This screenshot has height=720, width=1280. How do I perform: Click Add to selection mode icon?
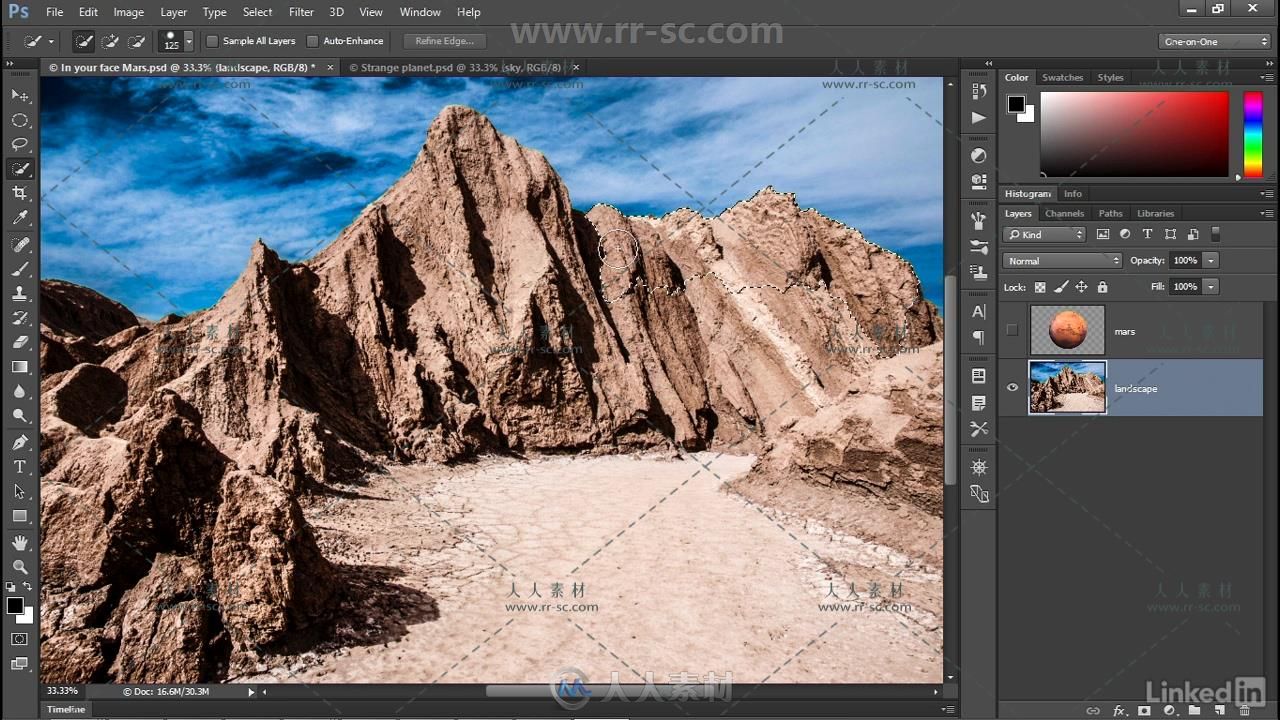coord(110,41)
